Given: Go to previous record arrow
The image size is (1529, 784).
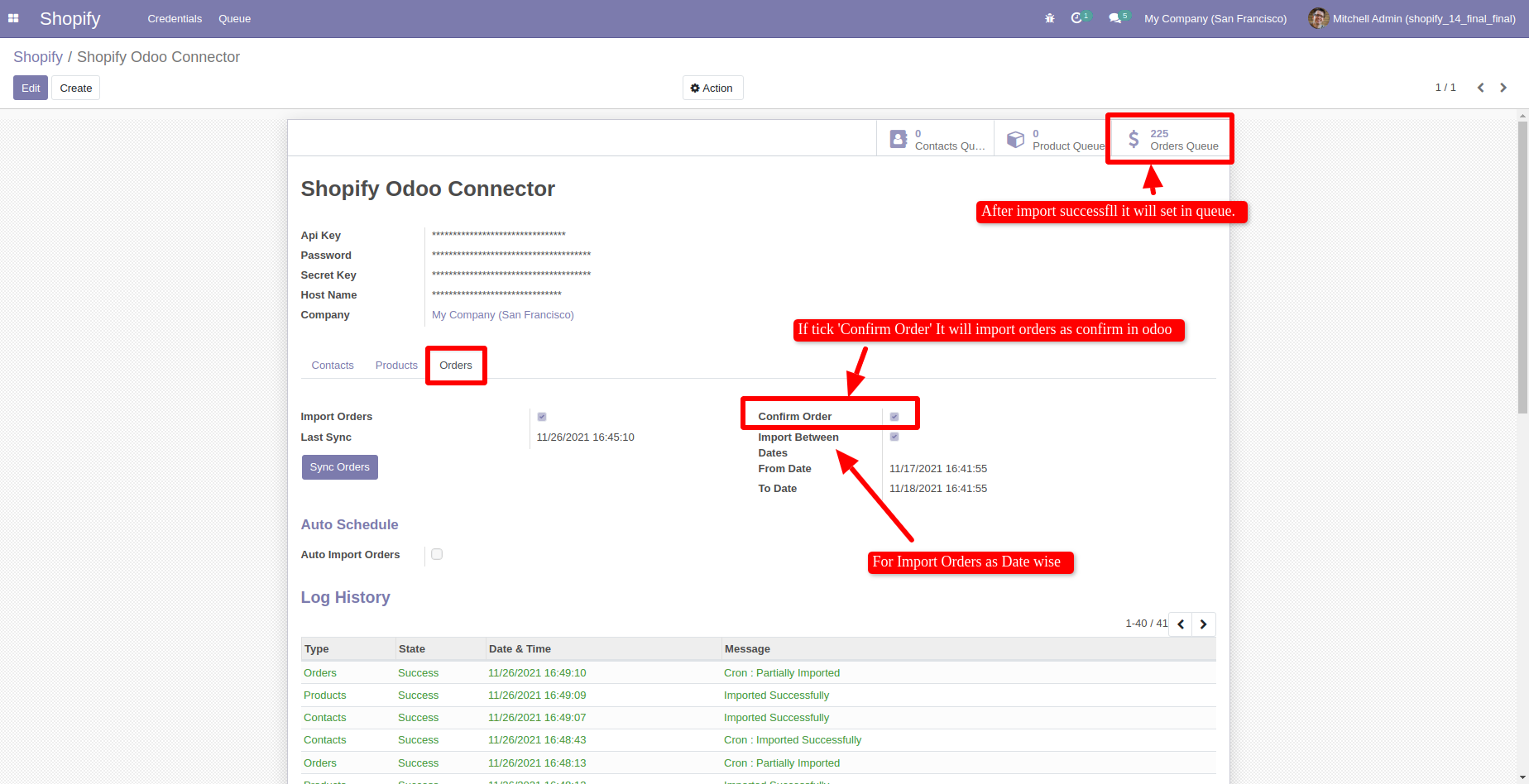Looking at the screenshot, I should [1481, 88].
